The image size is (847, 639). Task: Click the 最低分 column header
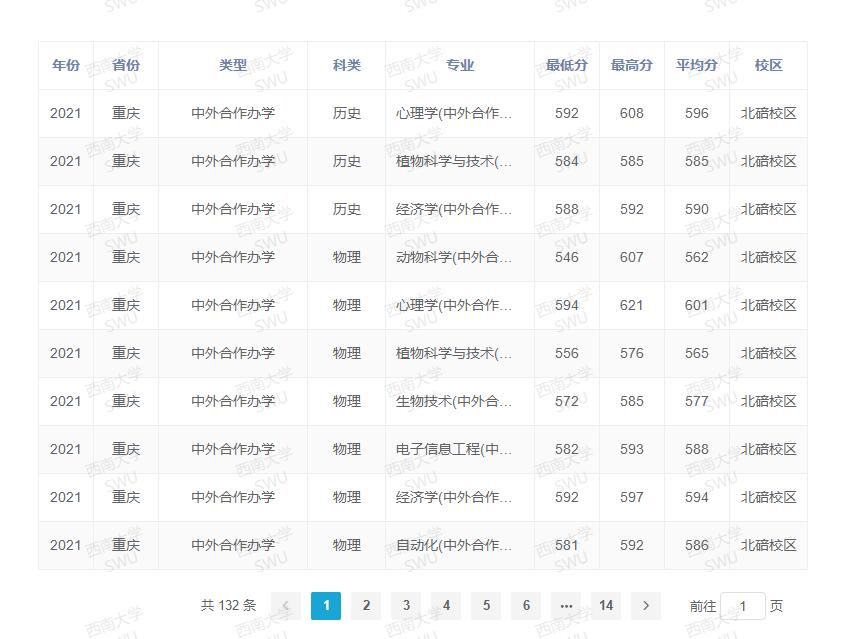coord(566,65)
